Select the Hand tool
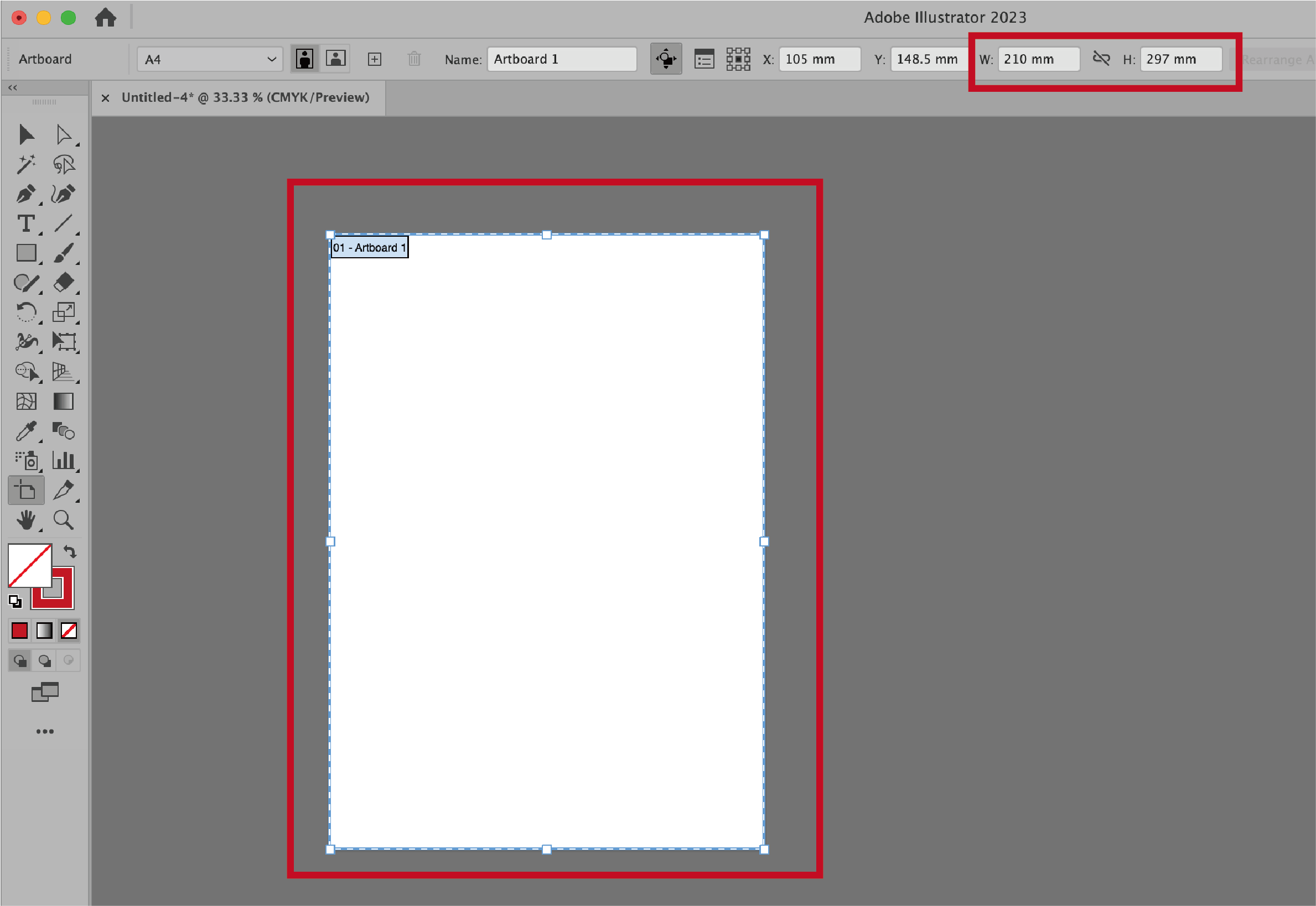Screen dimensions: 1316x906 [25, 520]
